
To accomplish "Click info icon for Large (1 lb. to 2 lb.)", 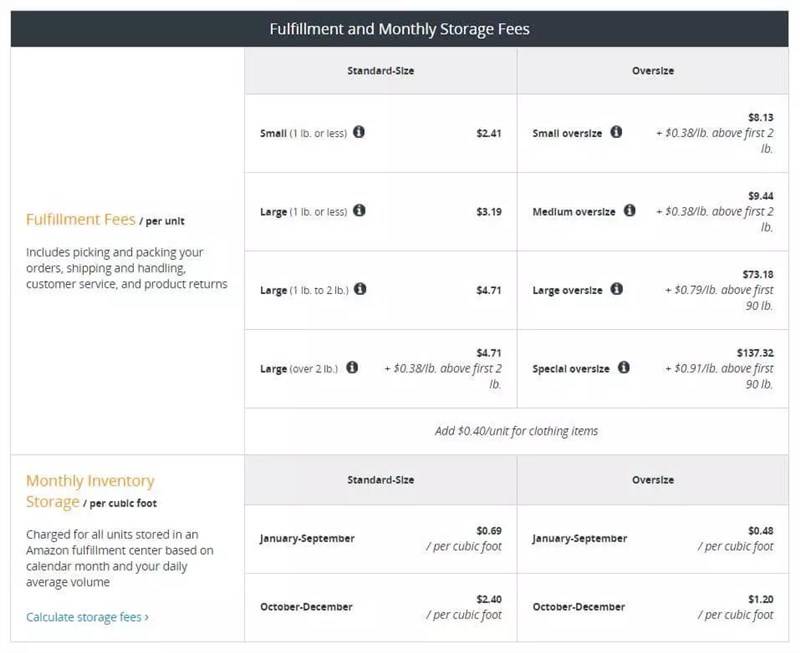I will click(x=360, y=289).
